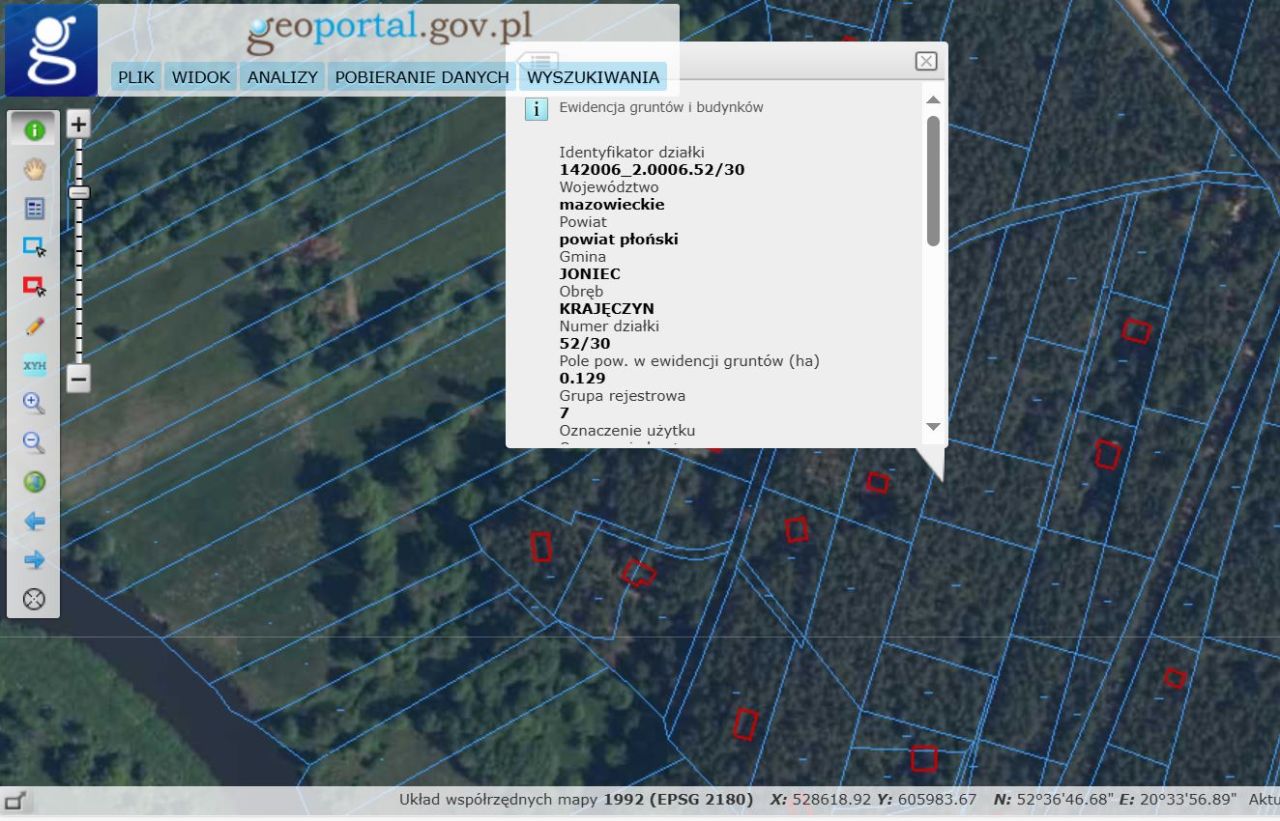Click the Y coordinate 605983.67
The height and width of the screenshot is (821, 1280).
tap(935, 799)
